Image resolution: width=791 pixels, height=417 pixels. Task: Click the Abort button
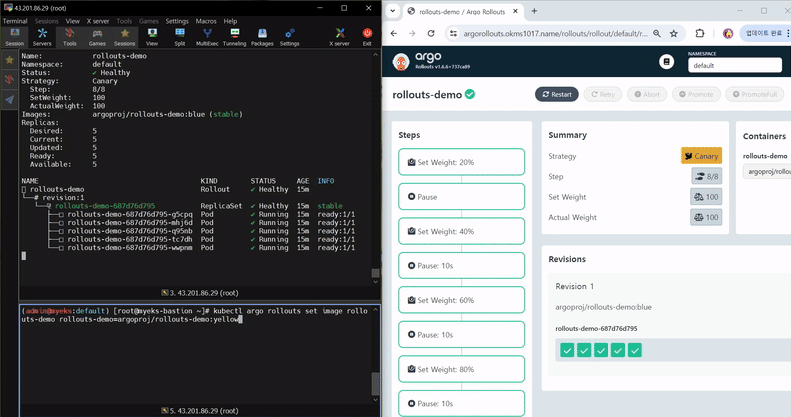click(647, 94)
